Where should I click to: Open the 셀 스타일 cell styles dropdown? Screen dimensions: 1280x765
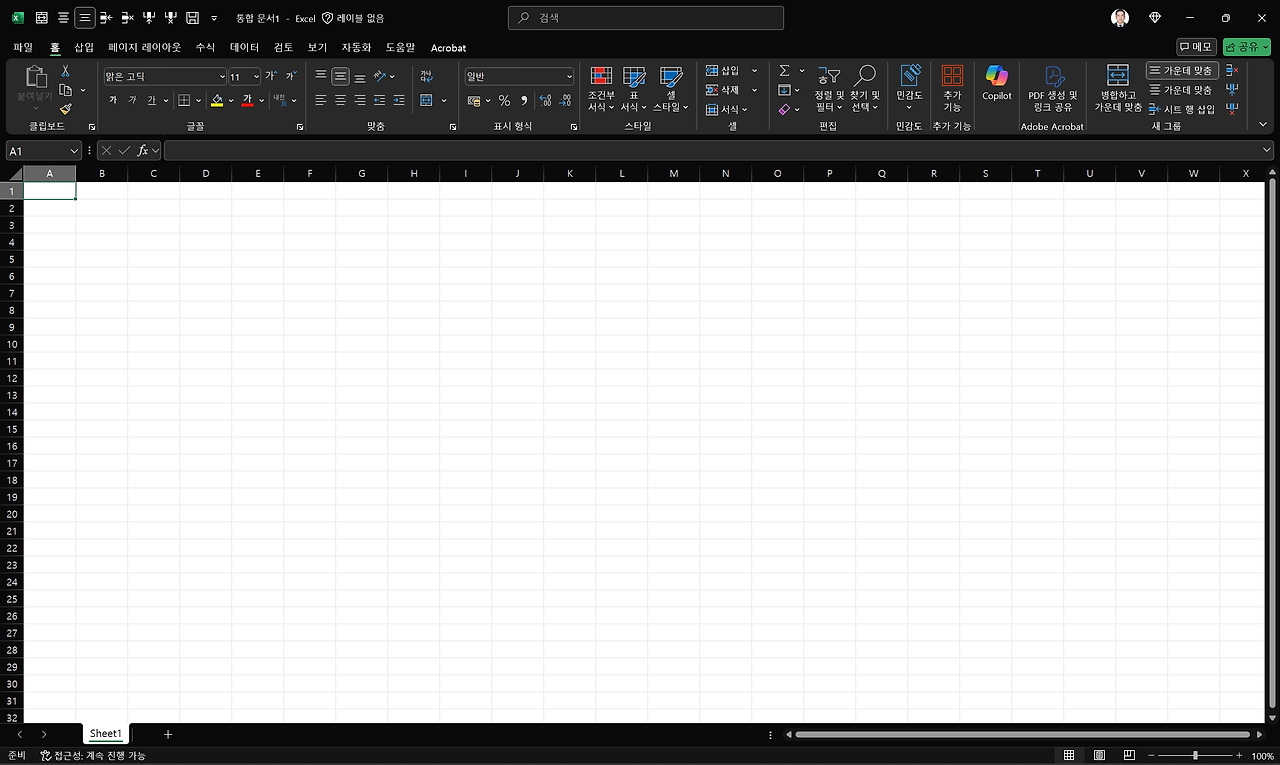pyautogui.click(x=671, y=88)
